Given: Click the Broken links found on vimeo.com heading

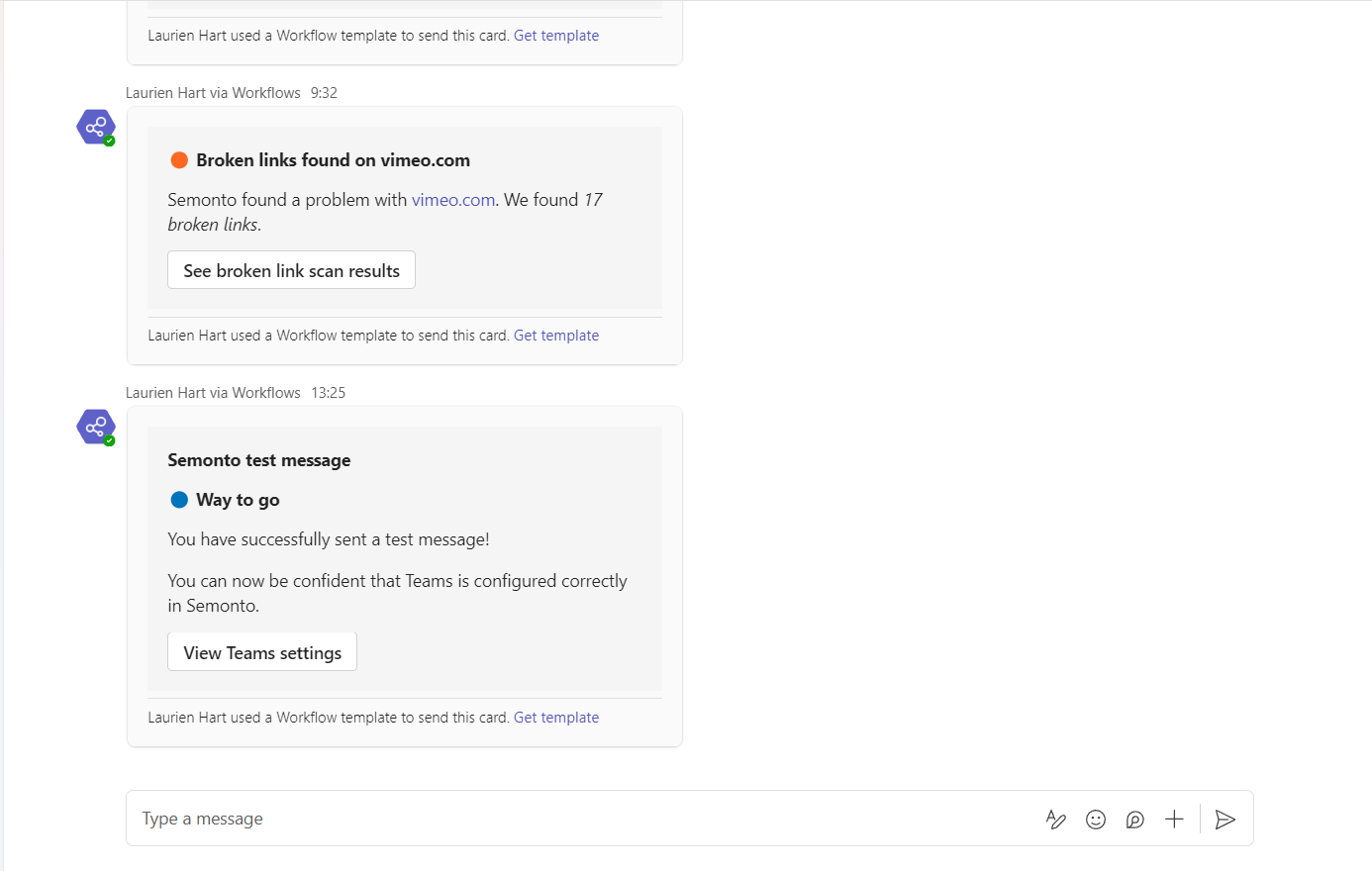Looking at the screenshot, I should coord(333,160).
